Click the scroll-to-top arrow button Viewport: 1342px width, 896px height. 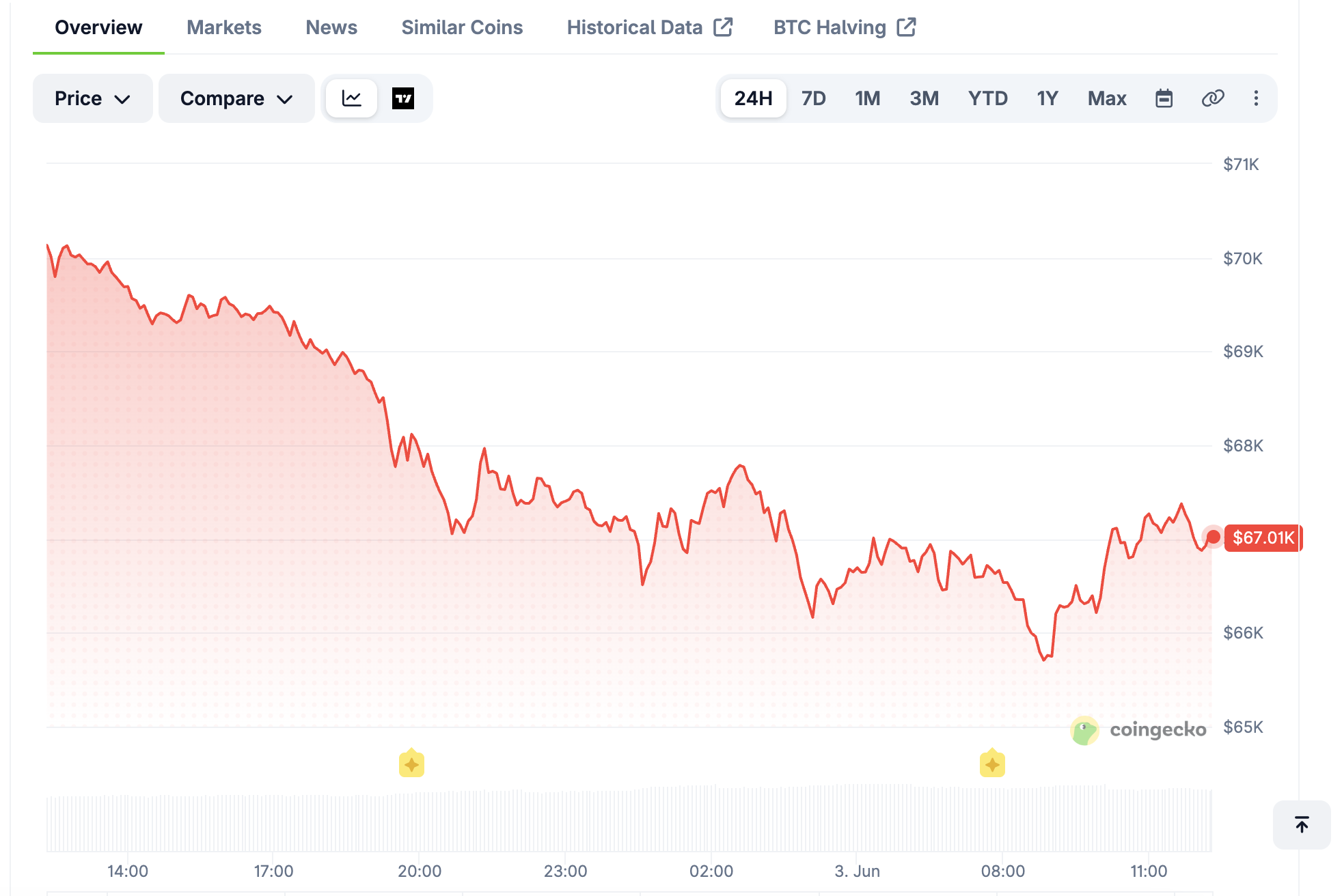tap(1302, 824)
